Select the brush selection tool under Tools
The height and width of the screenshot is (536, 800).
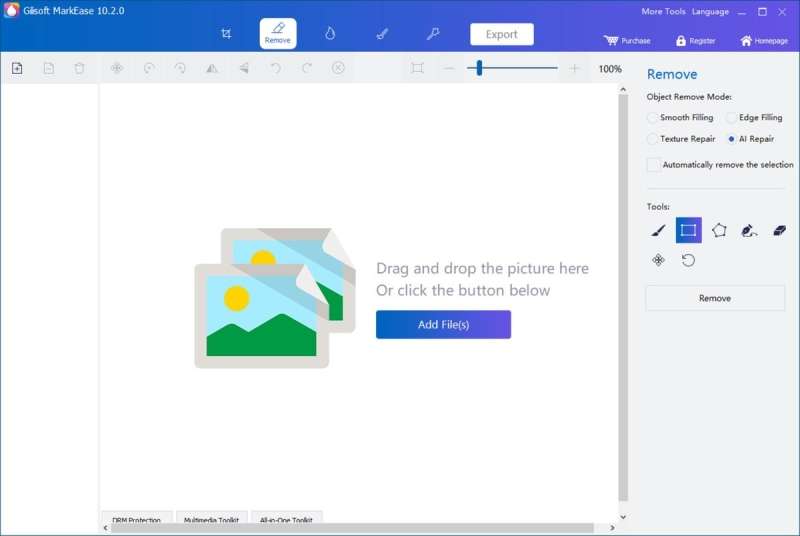point(658,231)
